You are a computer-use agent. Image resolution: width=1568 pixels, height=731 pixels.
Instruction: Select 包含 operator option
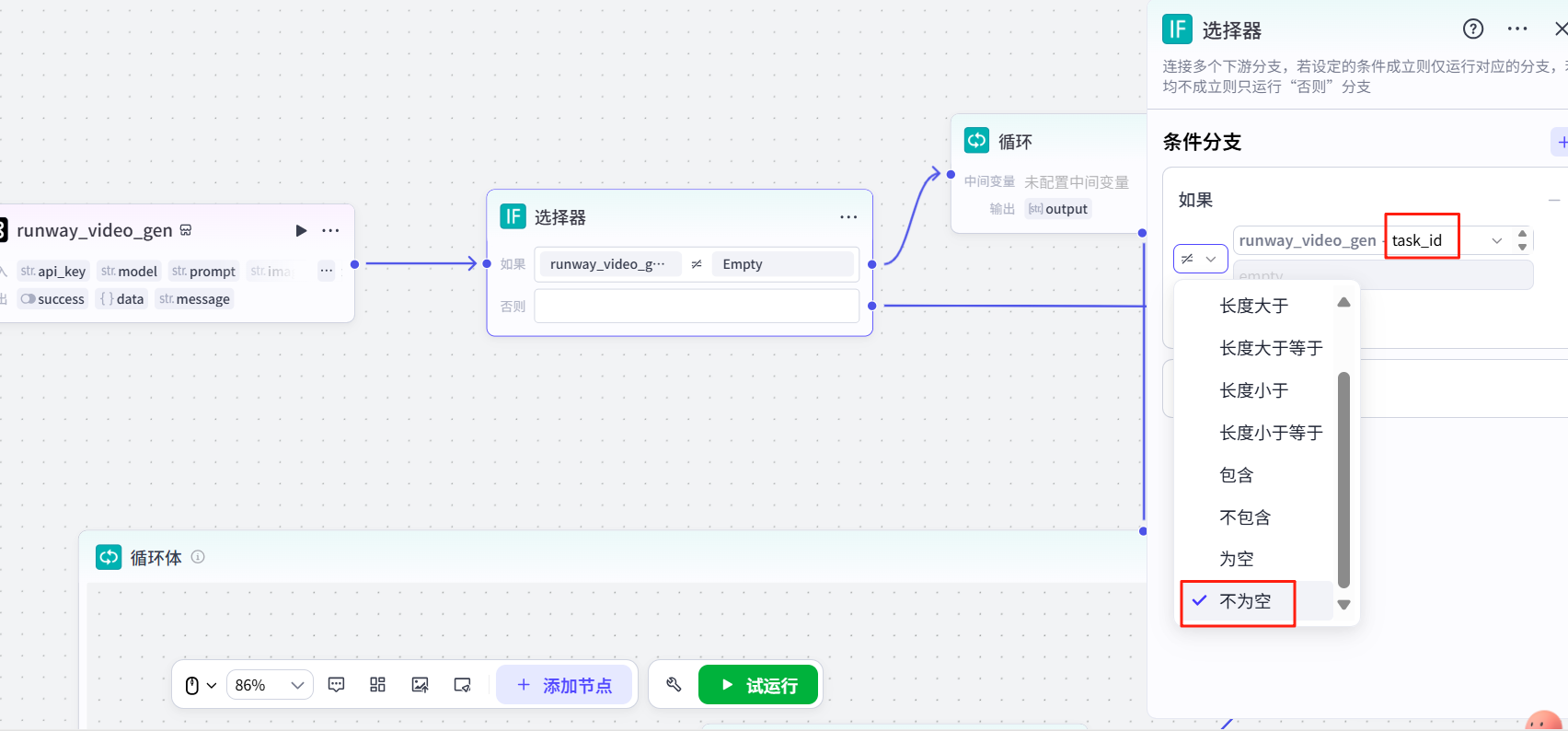point(1254,475)
